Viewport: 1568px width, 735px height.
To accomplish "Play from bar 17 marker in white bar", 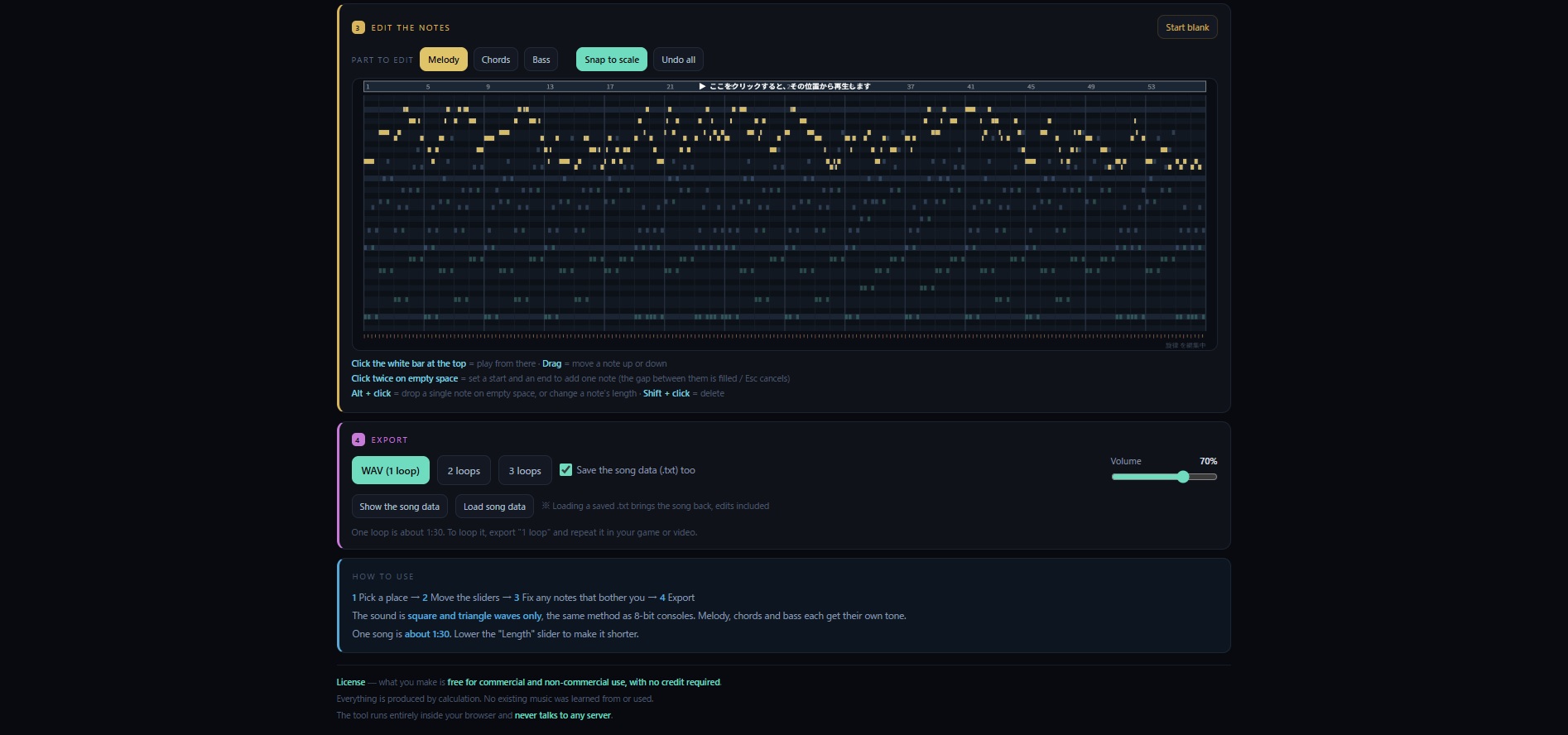I will 610,87.
